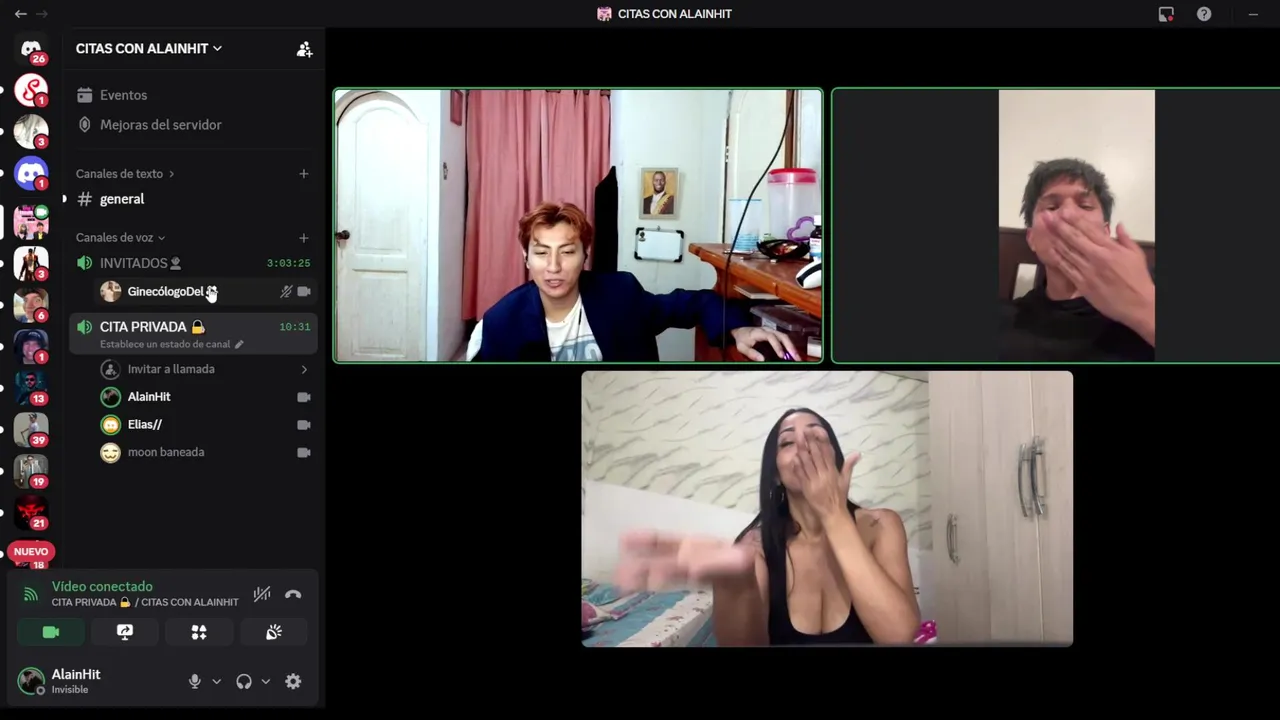This screenshot has width=1280, height=720.
Task: Click the 3:03:25 INVITADOS timer
Action: pyautogui.click(x=288, y=263)
